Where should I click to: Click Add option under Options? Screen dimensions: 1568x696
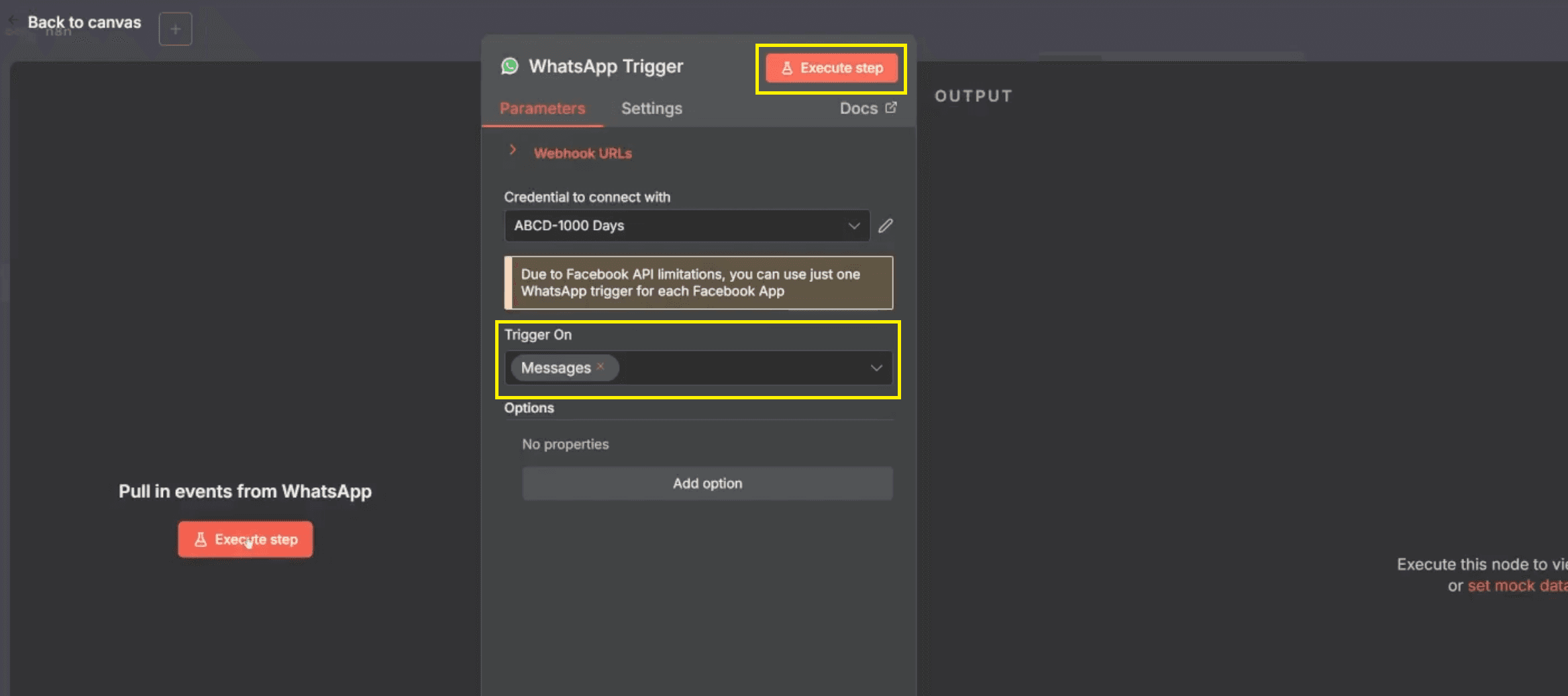[707, 483]
